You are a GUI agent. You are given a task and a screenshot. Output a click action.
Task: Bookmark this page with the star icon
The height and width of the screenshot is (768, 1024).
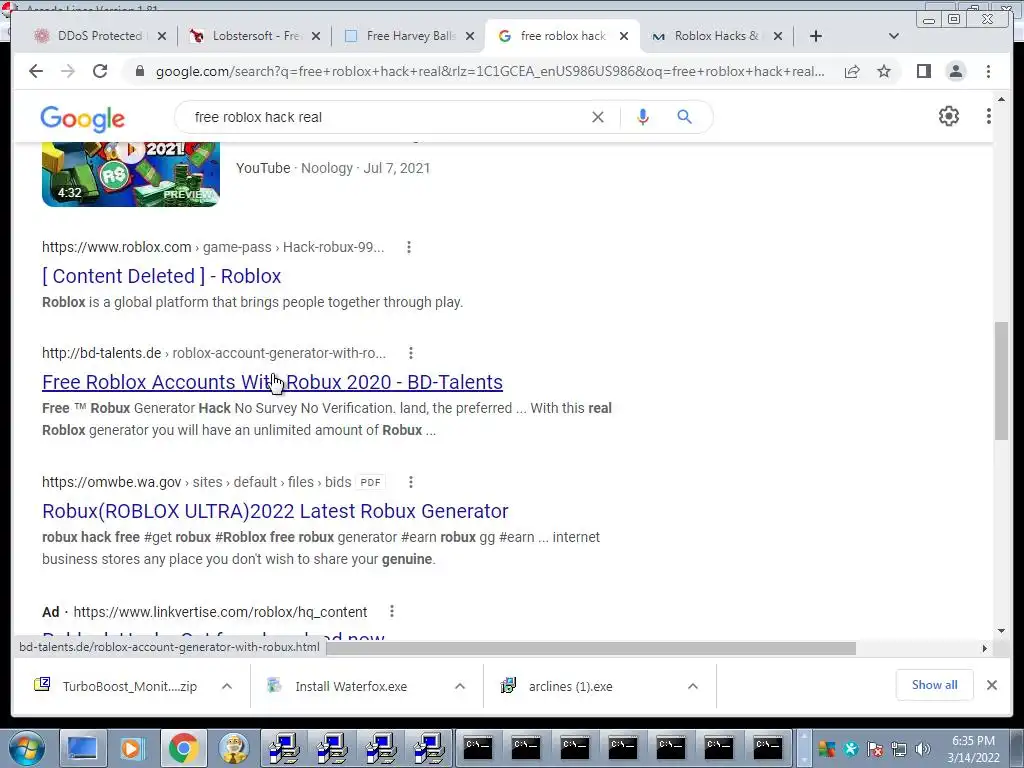tap(884, 71)
